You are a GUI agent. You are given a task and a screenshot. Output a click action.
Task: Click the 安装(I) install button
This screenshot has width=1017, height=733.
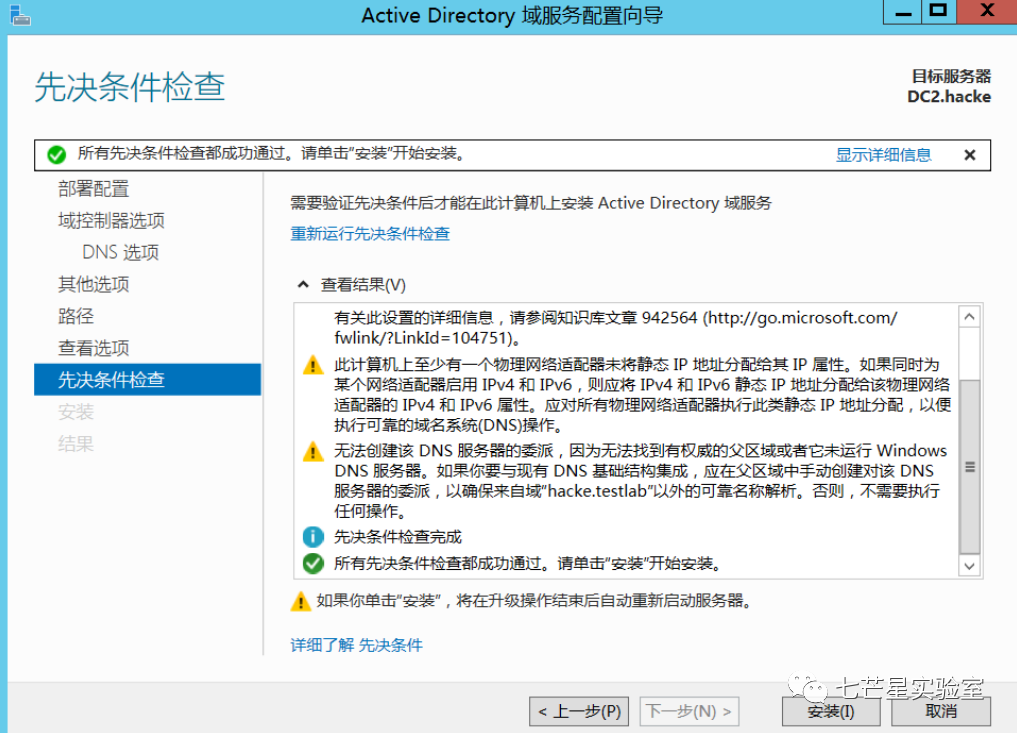pos(831,712)
